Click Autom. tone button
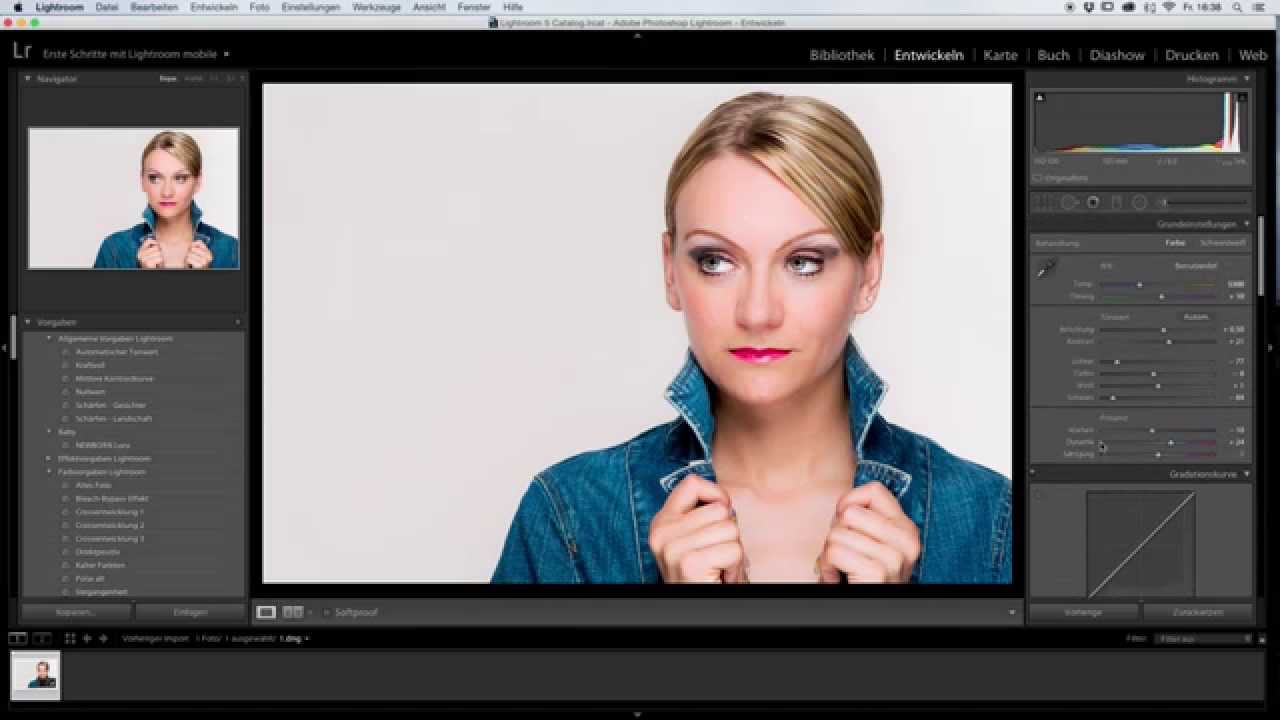Viewport: 1280px width, 720px height. [1196, 317]
